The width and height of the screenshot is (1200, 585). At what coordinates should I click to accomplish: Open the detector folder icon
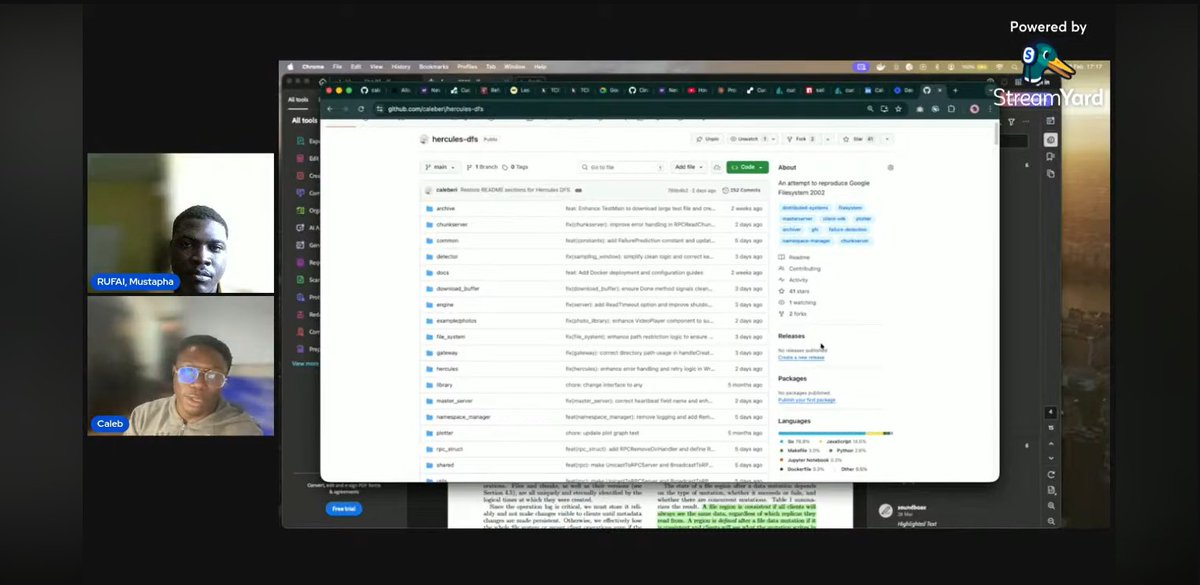(429, 256)
